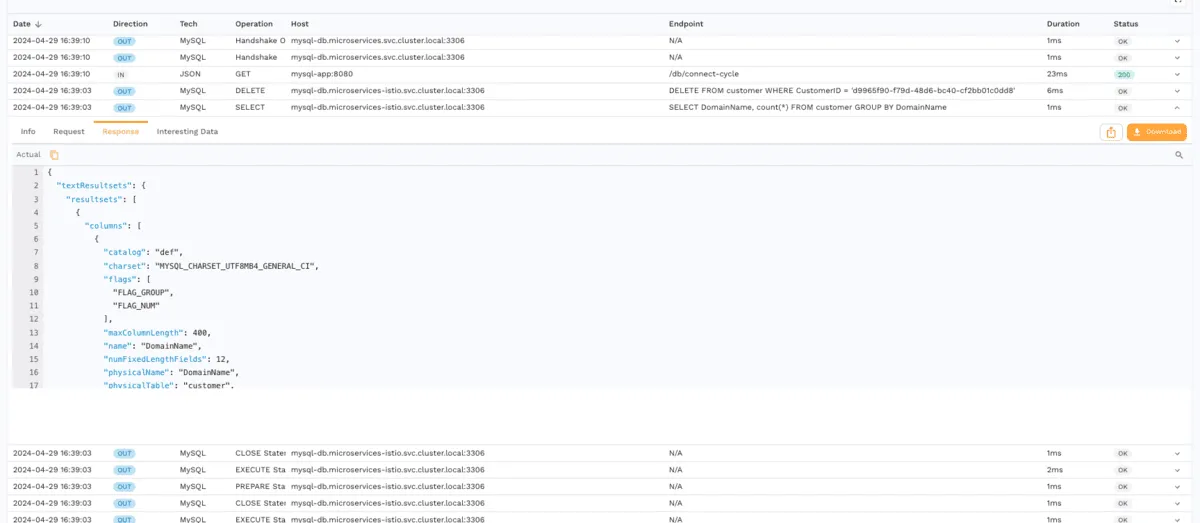This screenshot has width=1200, height=523.
Task: Click the fullscreen icon above the table
Action: [x=1178, y=2]
